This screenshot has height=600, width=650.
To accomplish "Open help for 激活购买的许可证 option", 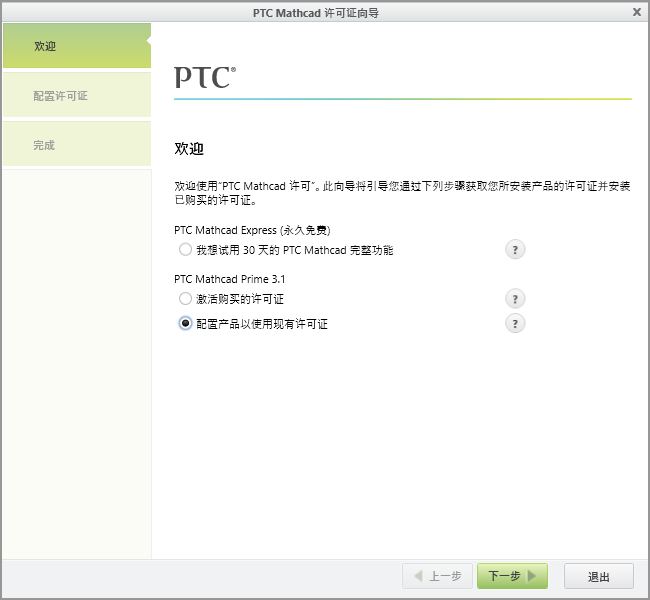I will pyautogui.click(x=515, y=299).
